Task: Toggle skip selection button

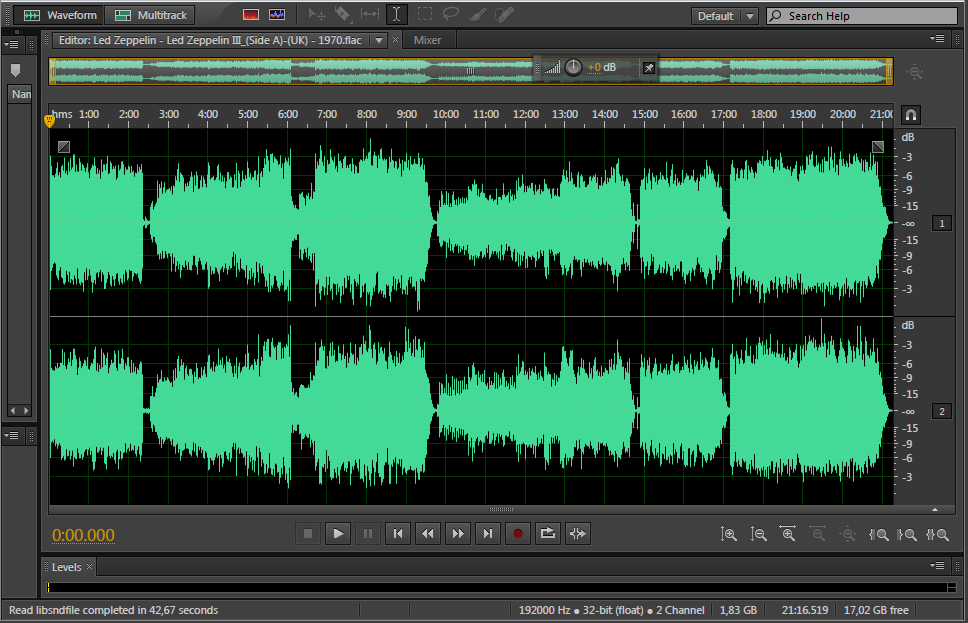Action: pyautogui.click(x=578, y=533)
